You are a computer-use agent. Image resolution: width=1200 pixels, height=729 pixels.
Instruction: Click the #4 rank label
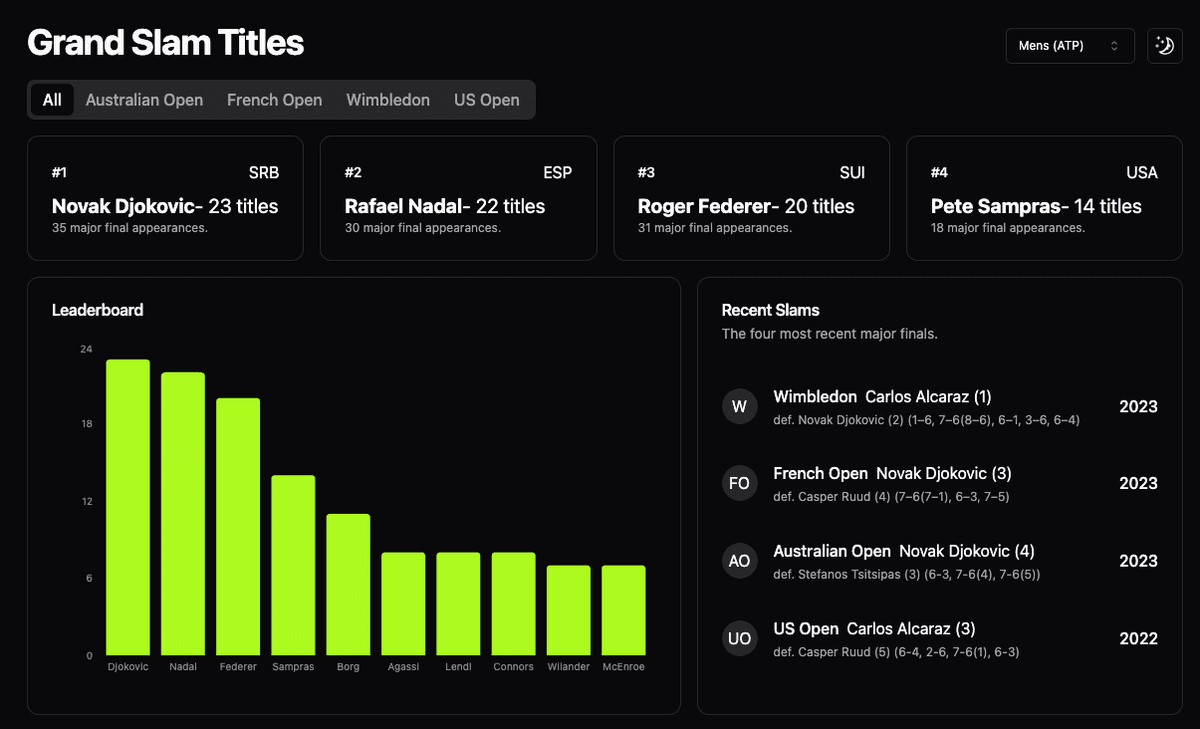tap(939, 173)
